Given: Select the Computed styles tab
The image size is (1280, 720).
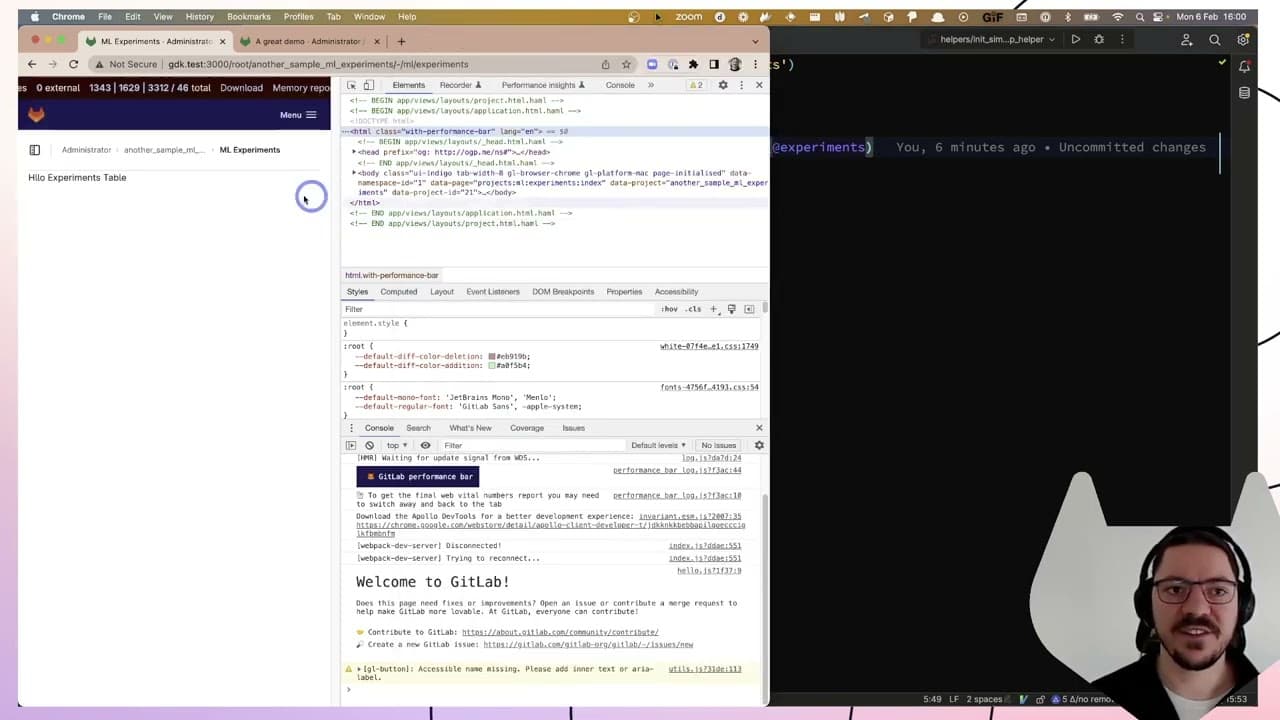Looking at the screenshot, I should click(x=398, y=292).
